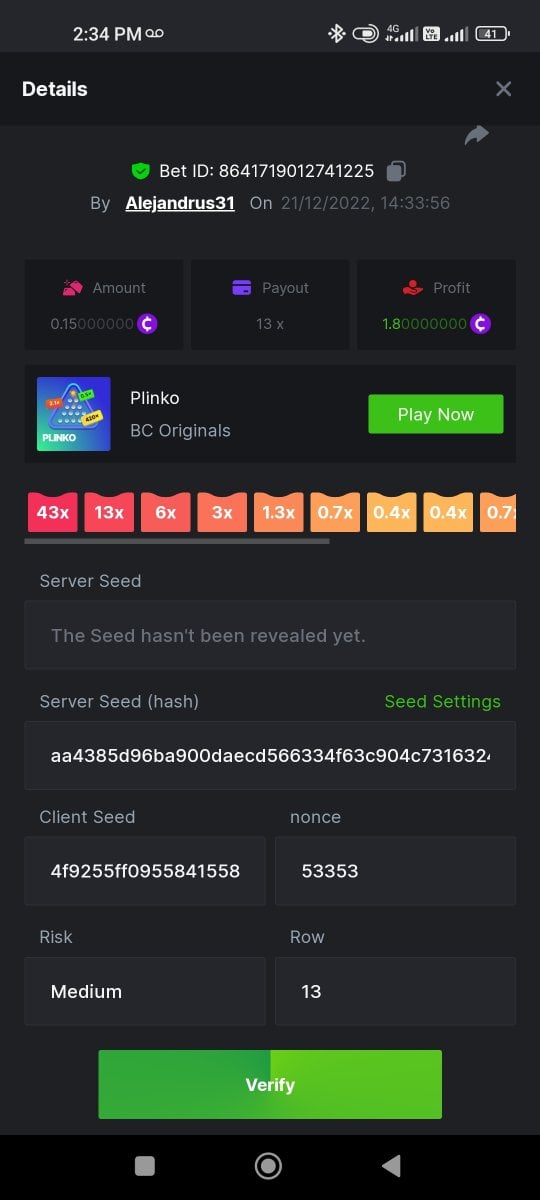
Task: Tap the Android back navigation button
Action: point(392,1165)
